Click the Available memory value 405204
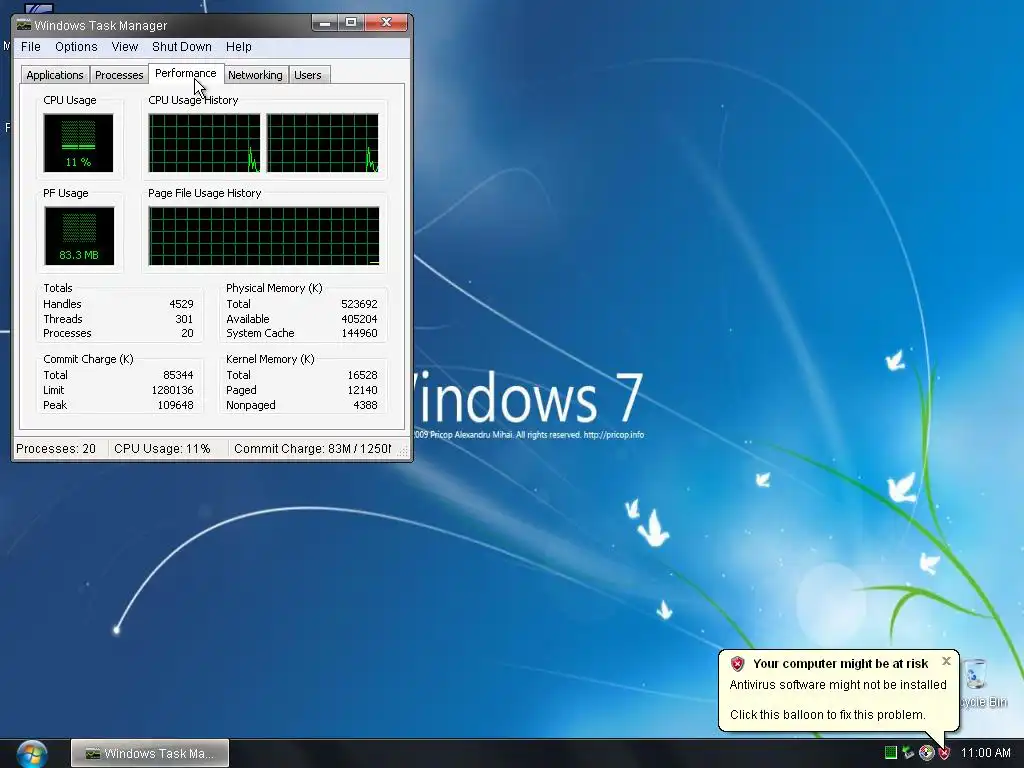The height and width of the screenshot is (768, 1024). click(359, 319)
